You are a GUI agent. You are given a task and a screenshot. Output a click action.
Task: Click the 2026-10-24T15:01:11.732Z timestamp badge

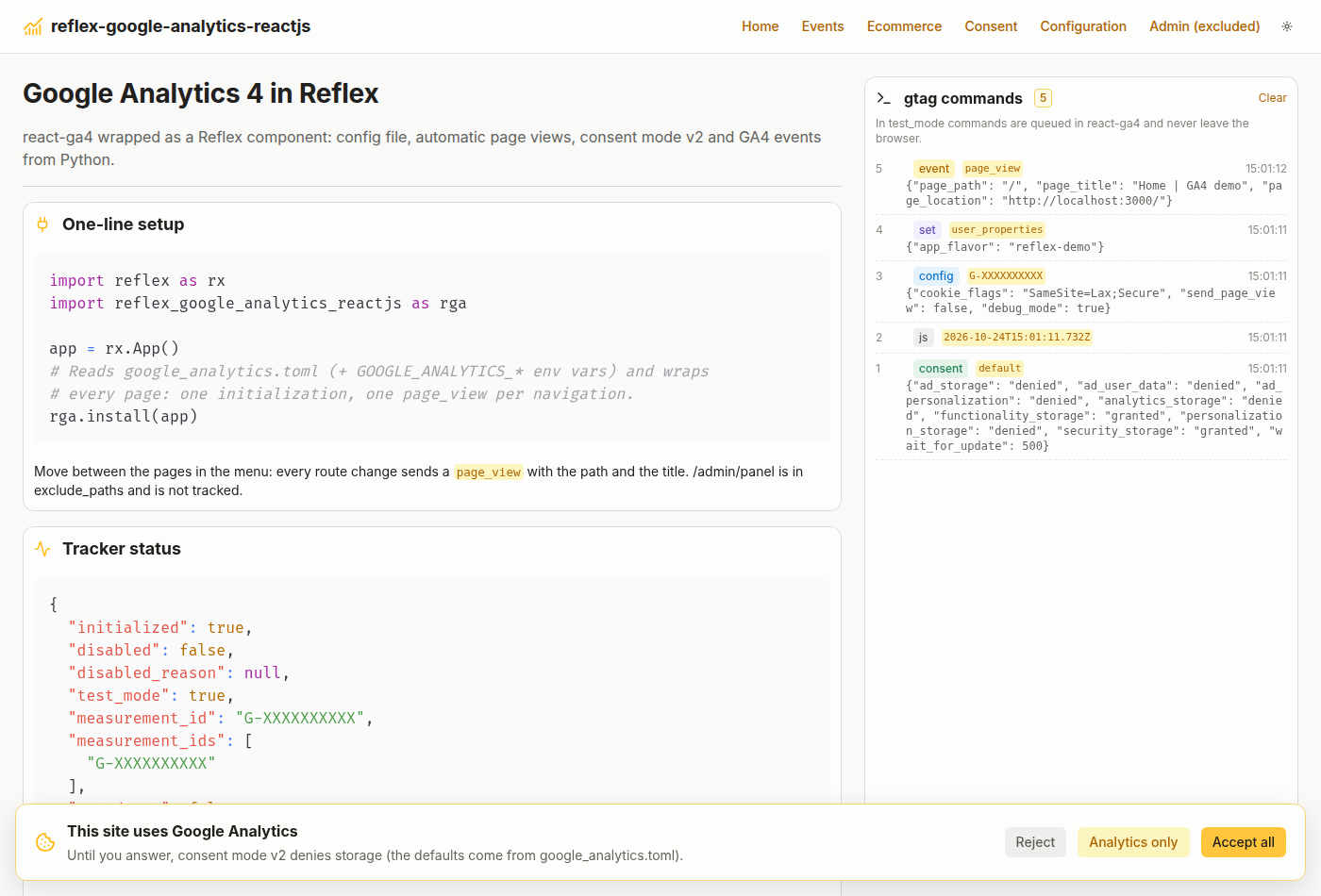(x=1017, y=338)
